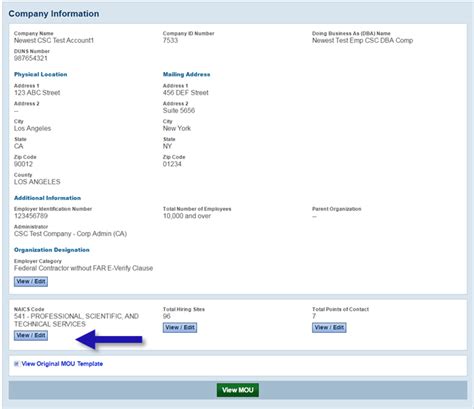Click the Organization Designation section heading
474x409 pixels.
pos(52,250)
